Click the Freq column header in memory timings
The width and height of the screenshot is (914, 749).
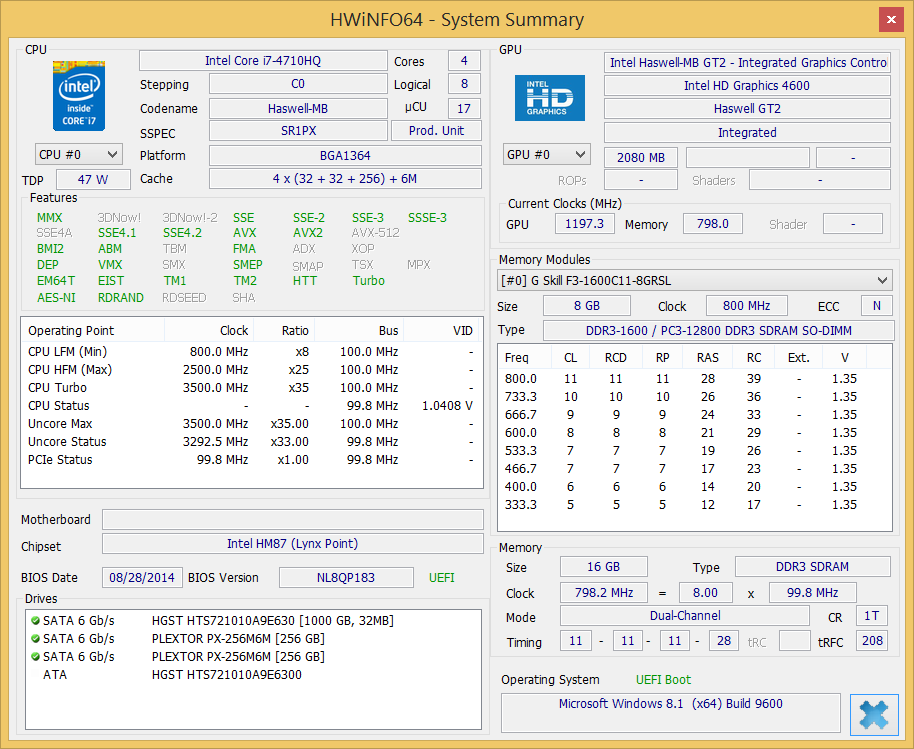[525, 357]
